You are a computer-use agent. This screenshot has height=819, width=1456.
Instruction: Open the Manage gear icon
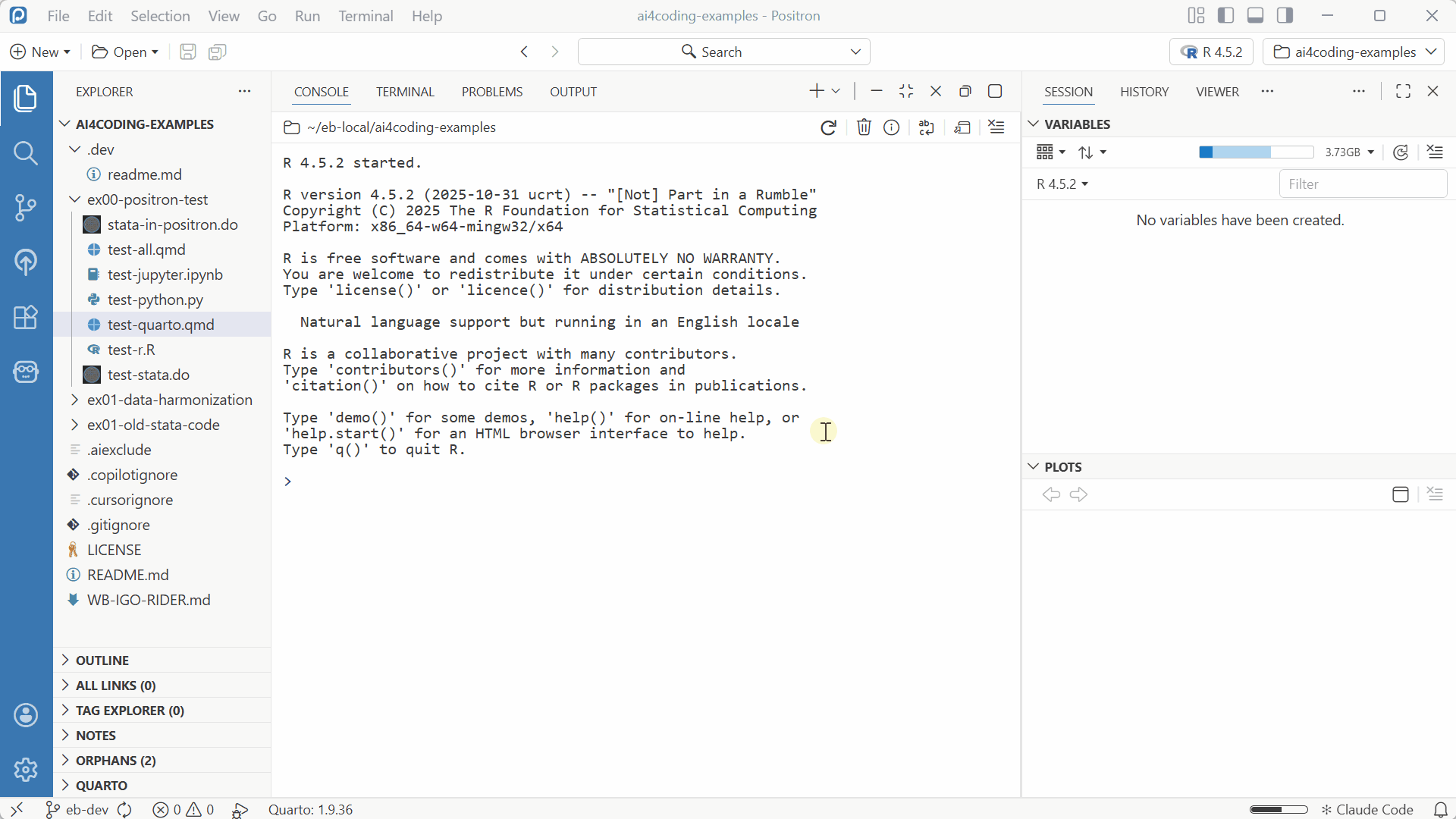click(x=26, y=769)
